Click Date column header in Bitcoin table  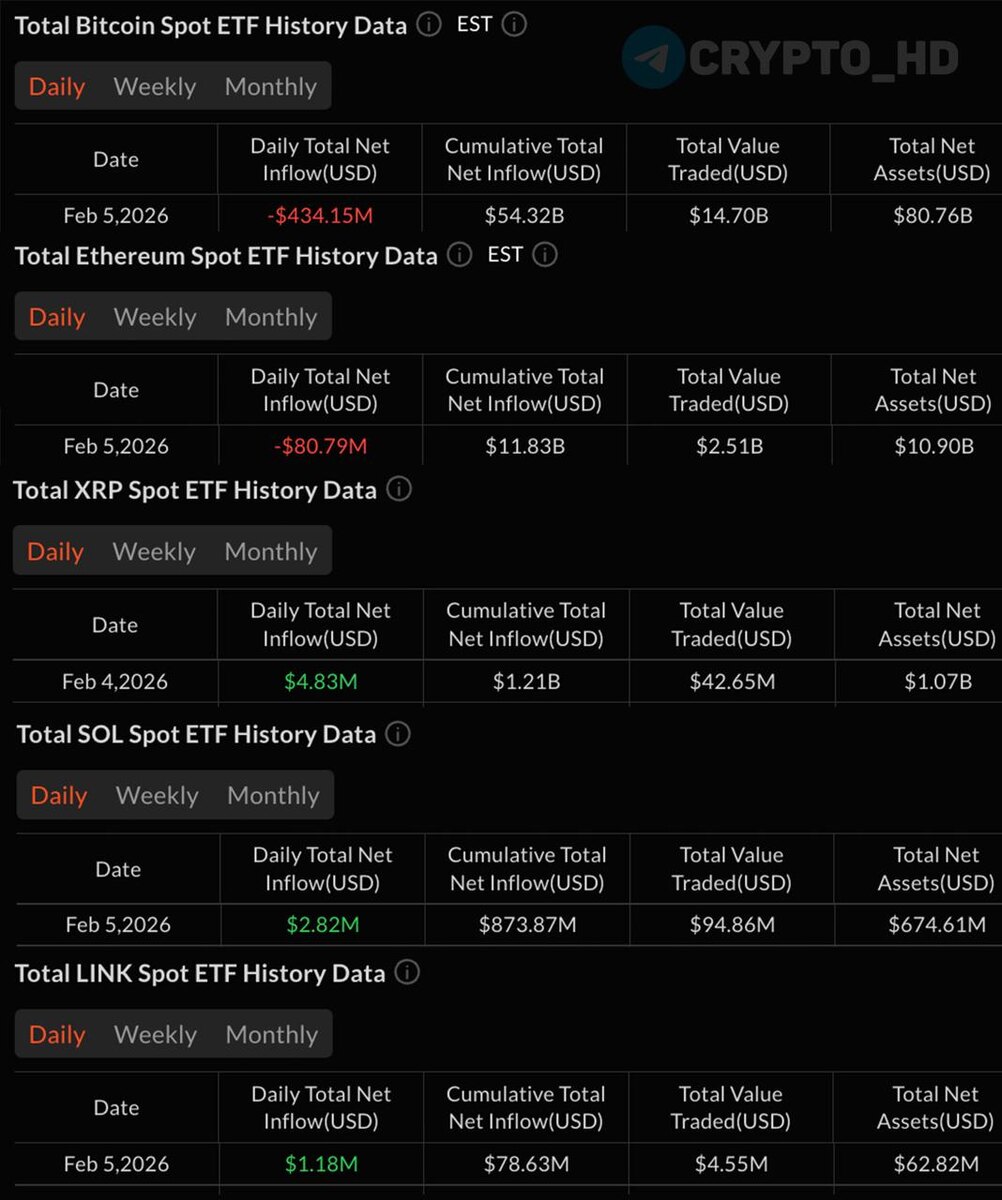[116, 160]
